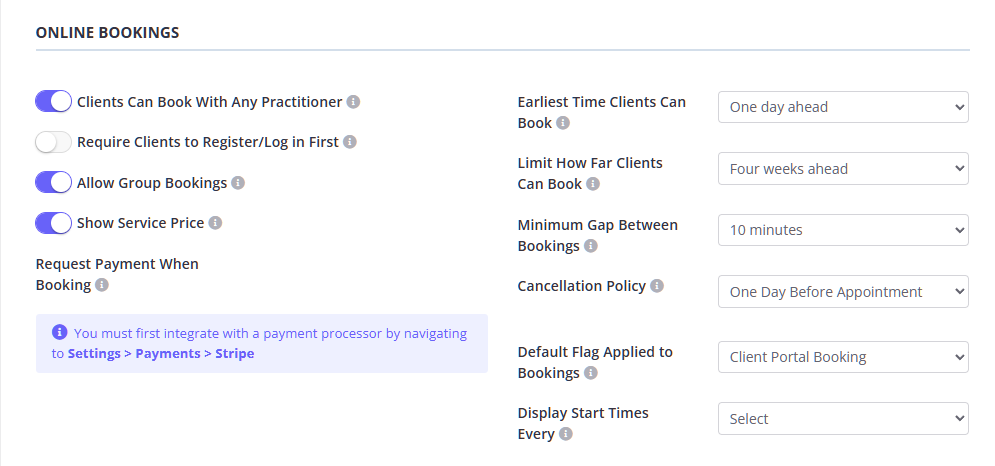Click info icon next to Show Service Price
This screenshot has height=466, width=995.
click(x=215, y=223)
